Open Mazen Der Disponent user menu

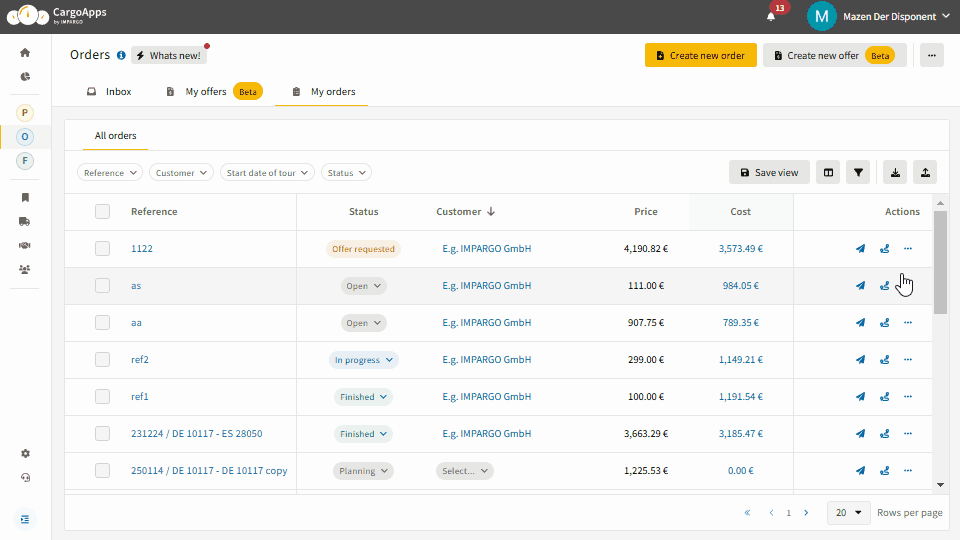click(879, 17)
